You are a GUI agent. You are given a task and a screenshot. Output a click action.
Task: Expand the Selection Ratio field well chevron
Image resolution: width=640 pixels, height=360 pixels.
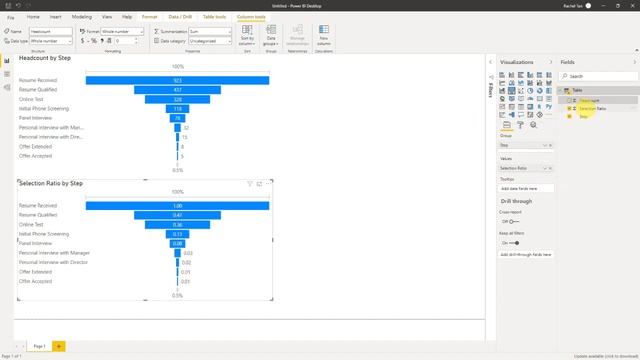(x=544, y=168)
